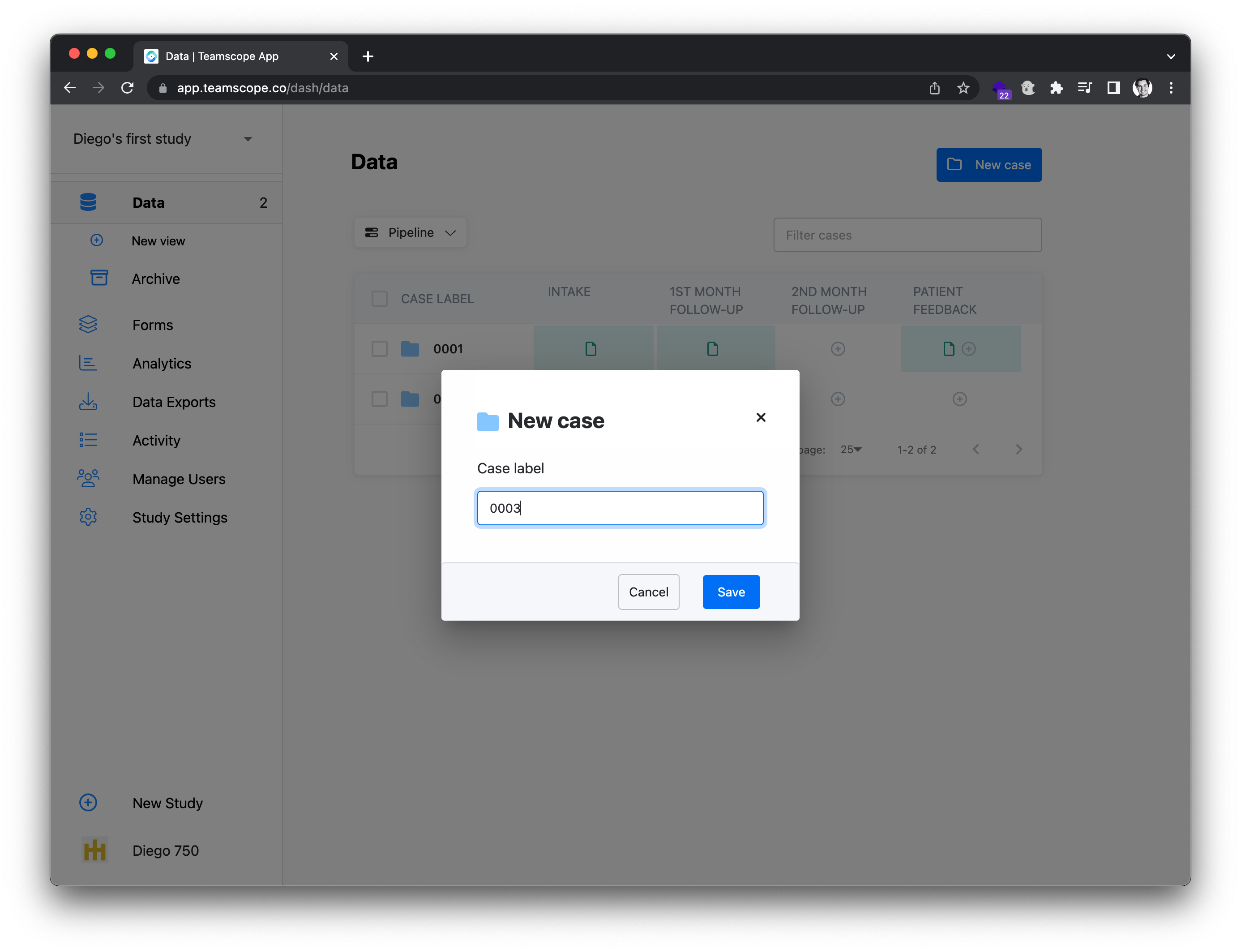Viewport: 1241px width, 952px height.
Task: Save the new case
Action: (731, 592)
